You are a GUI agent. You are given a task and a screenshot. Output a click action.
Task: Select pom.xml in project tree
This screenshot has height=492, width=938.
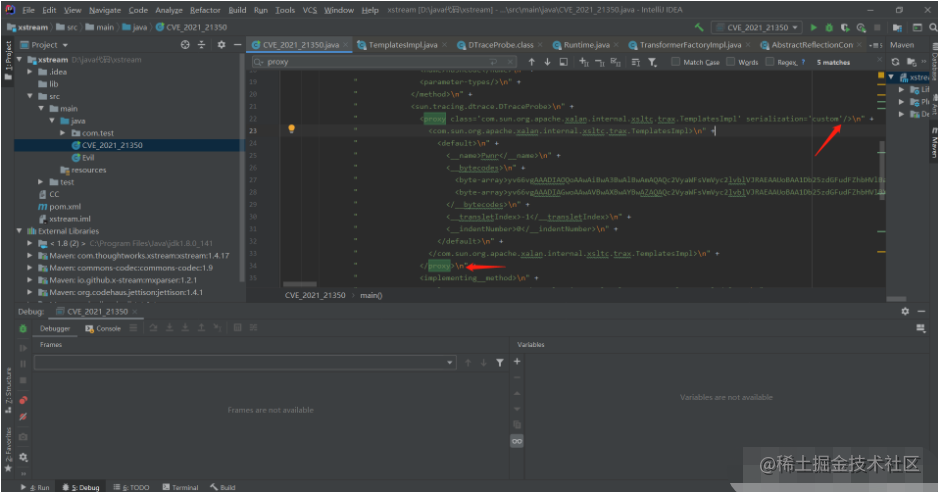point(59,206)
